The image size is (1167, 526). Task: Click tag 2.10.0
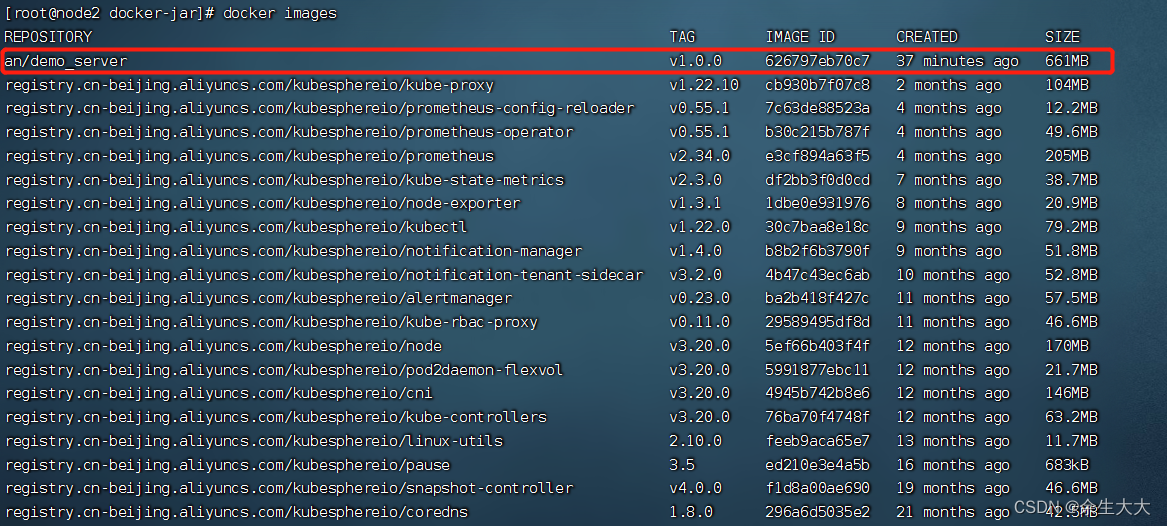point(695,440)
